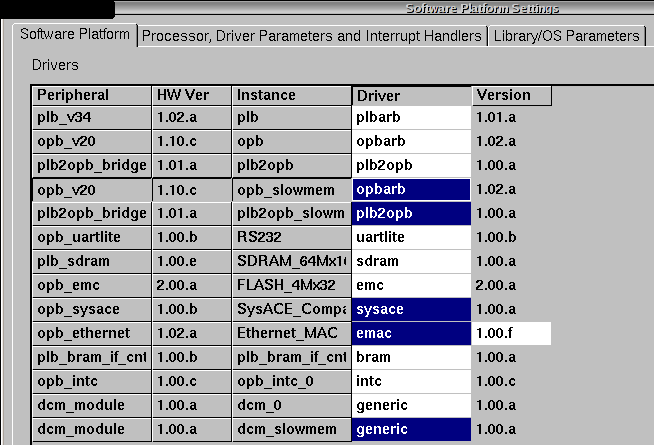Image resolution: width=654 pixels, height=445 pixels.
Task: Select the sysace driver cell
Action: coord(411,309)
